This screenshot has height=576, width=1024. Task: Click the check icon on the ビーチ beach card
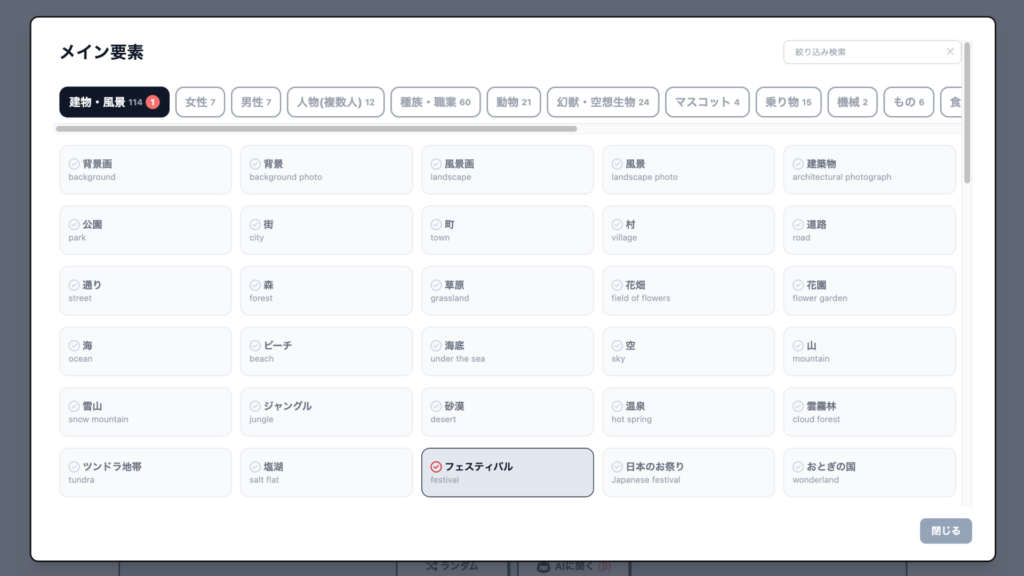253,345
